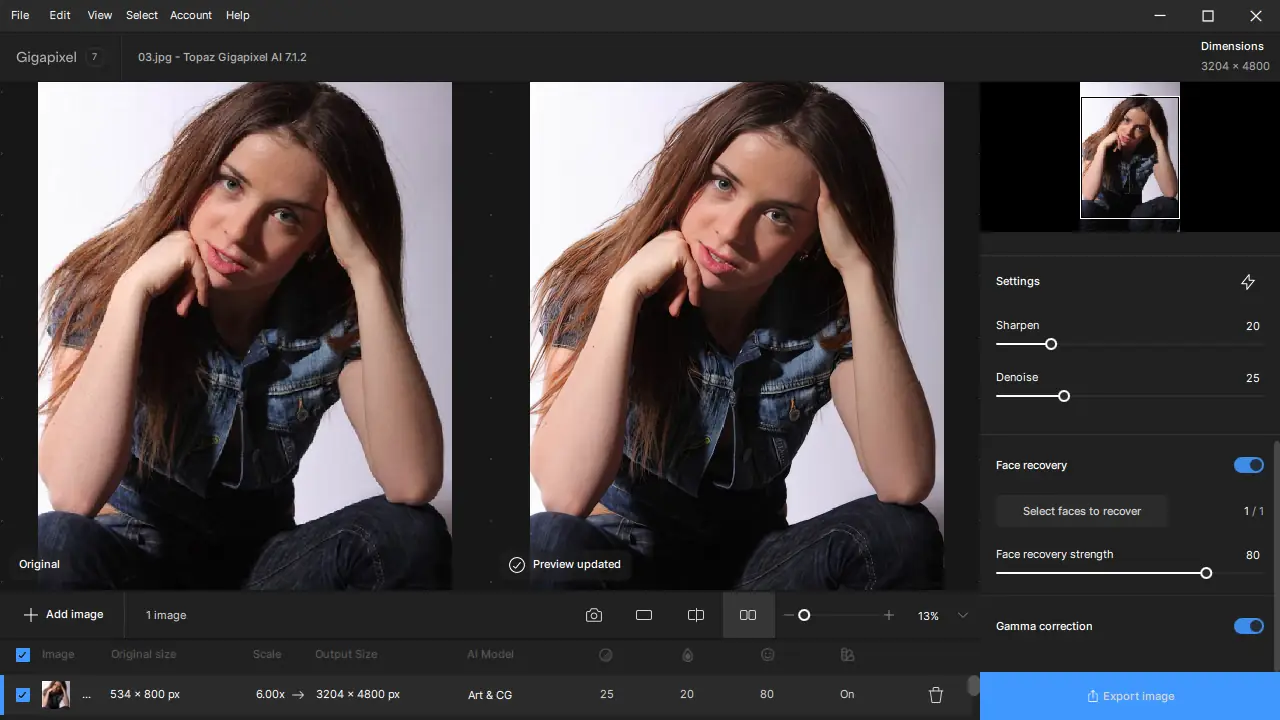Click the zoom level slider handle

point(804,615)
